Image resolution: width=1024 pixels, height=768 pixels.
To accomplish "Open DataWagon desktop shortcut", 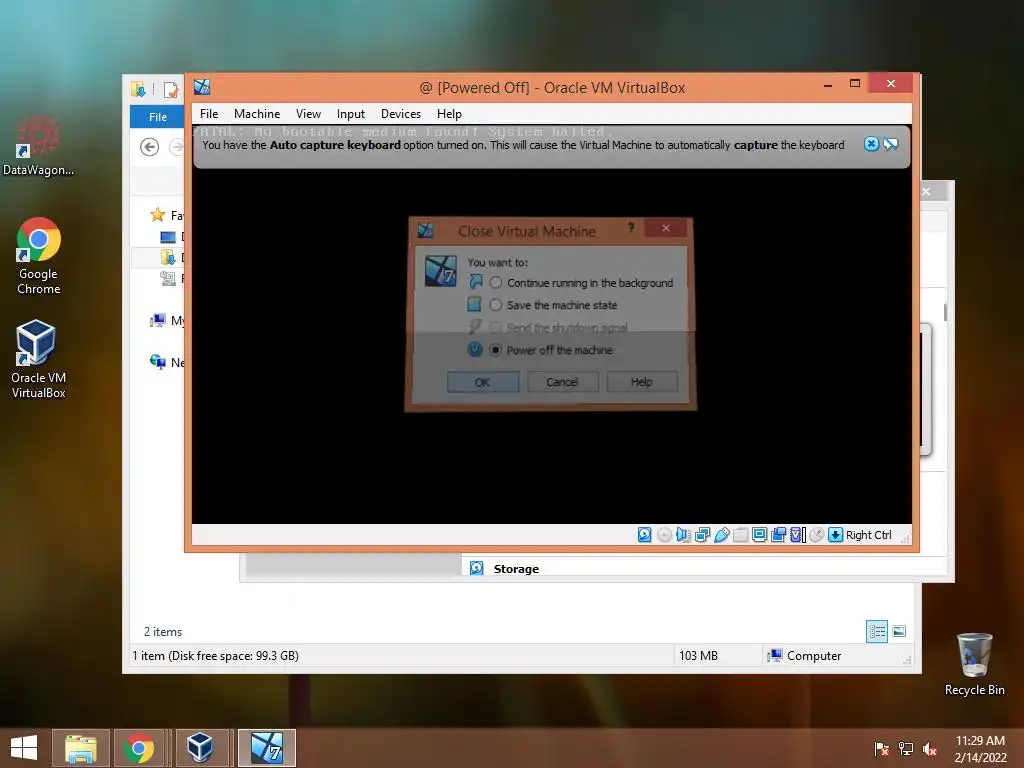I will point(38,146).
